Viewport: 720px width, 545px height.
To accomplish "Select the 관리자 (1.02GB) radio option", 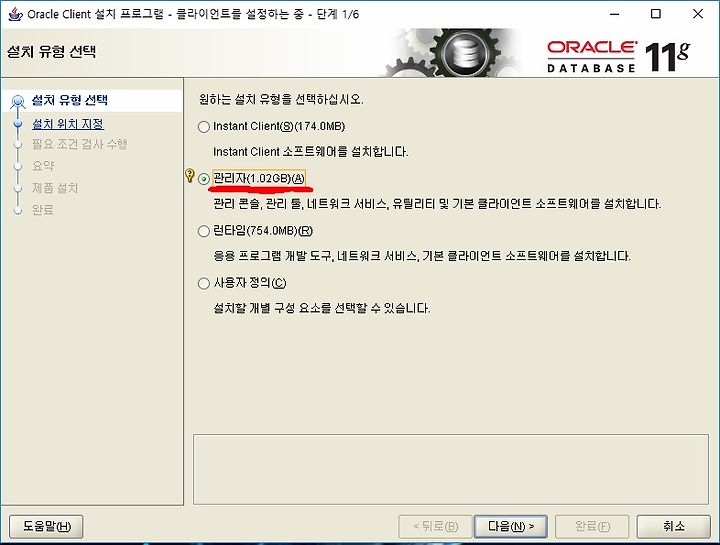I will [203, 179].
